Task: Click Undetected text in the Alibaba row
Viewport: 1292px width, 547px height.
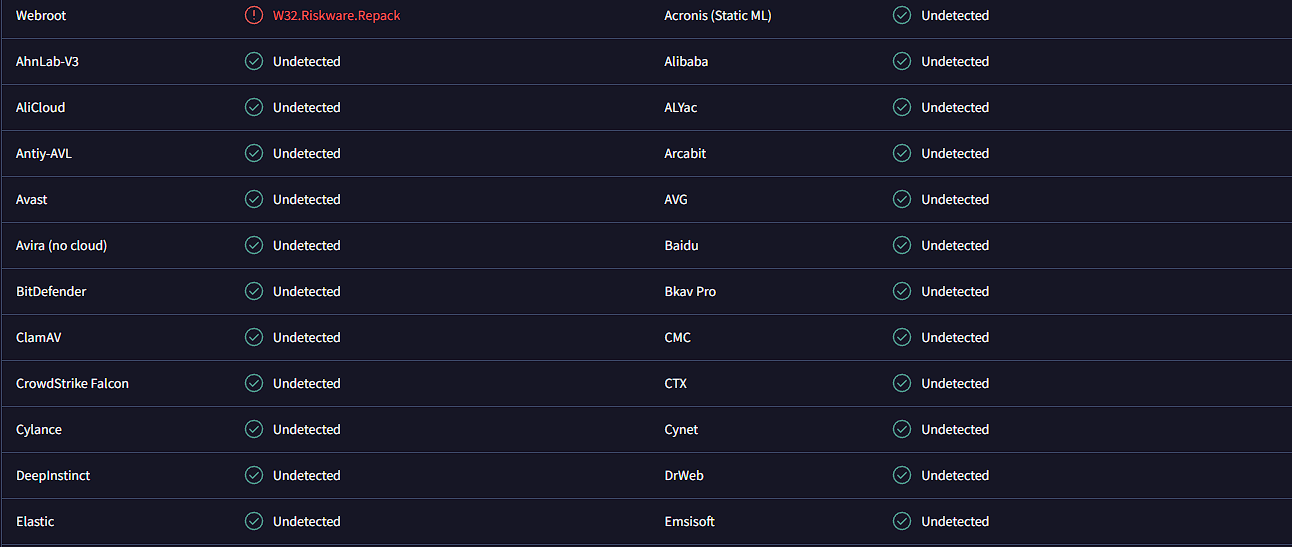Action: pyautogui.click(x=955, y=62)
